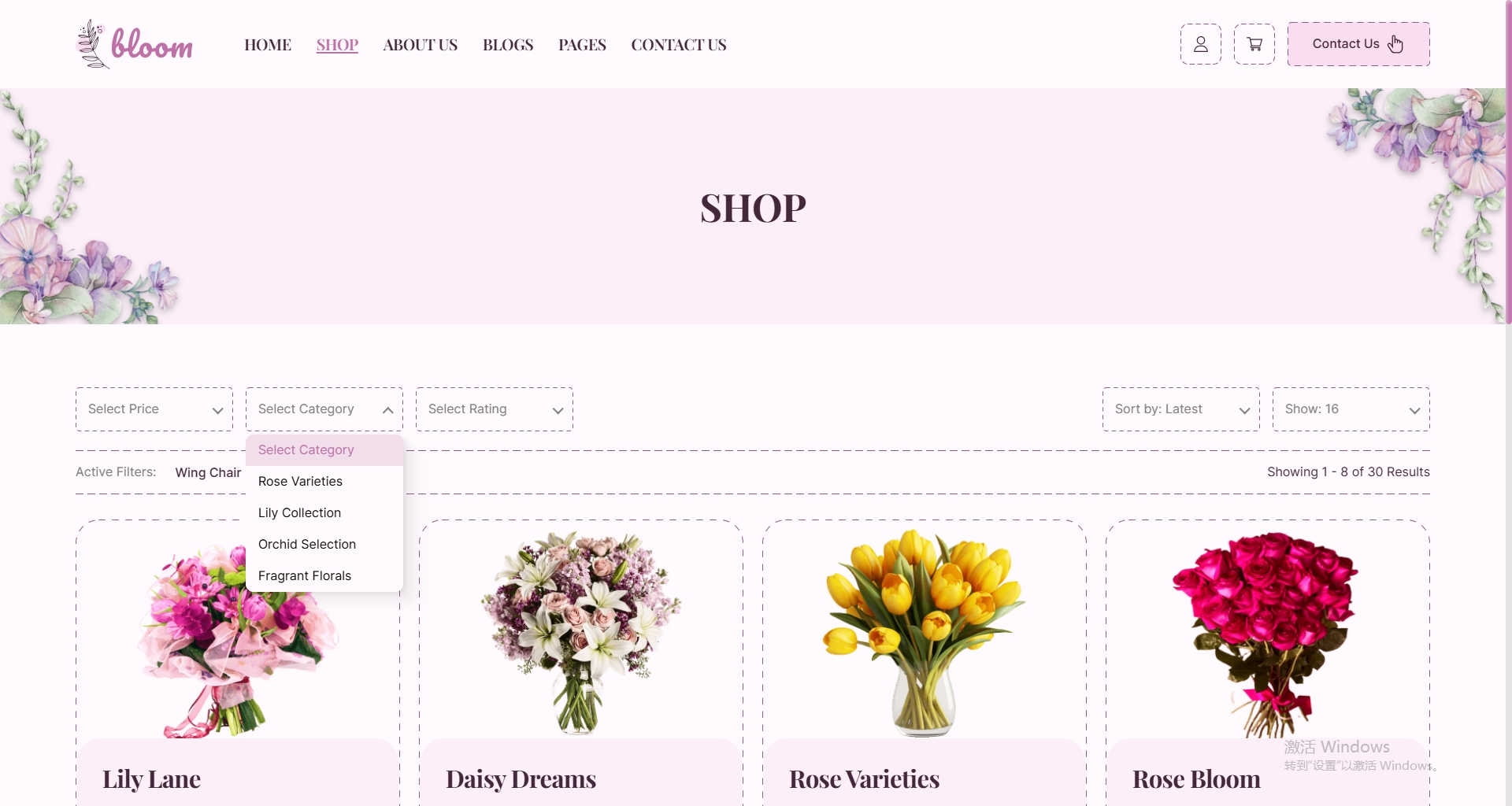Click the Bloom logo
This screenshot has height=806, width=1512.
coord(134,44)
